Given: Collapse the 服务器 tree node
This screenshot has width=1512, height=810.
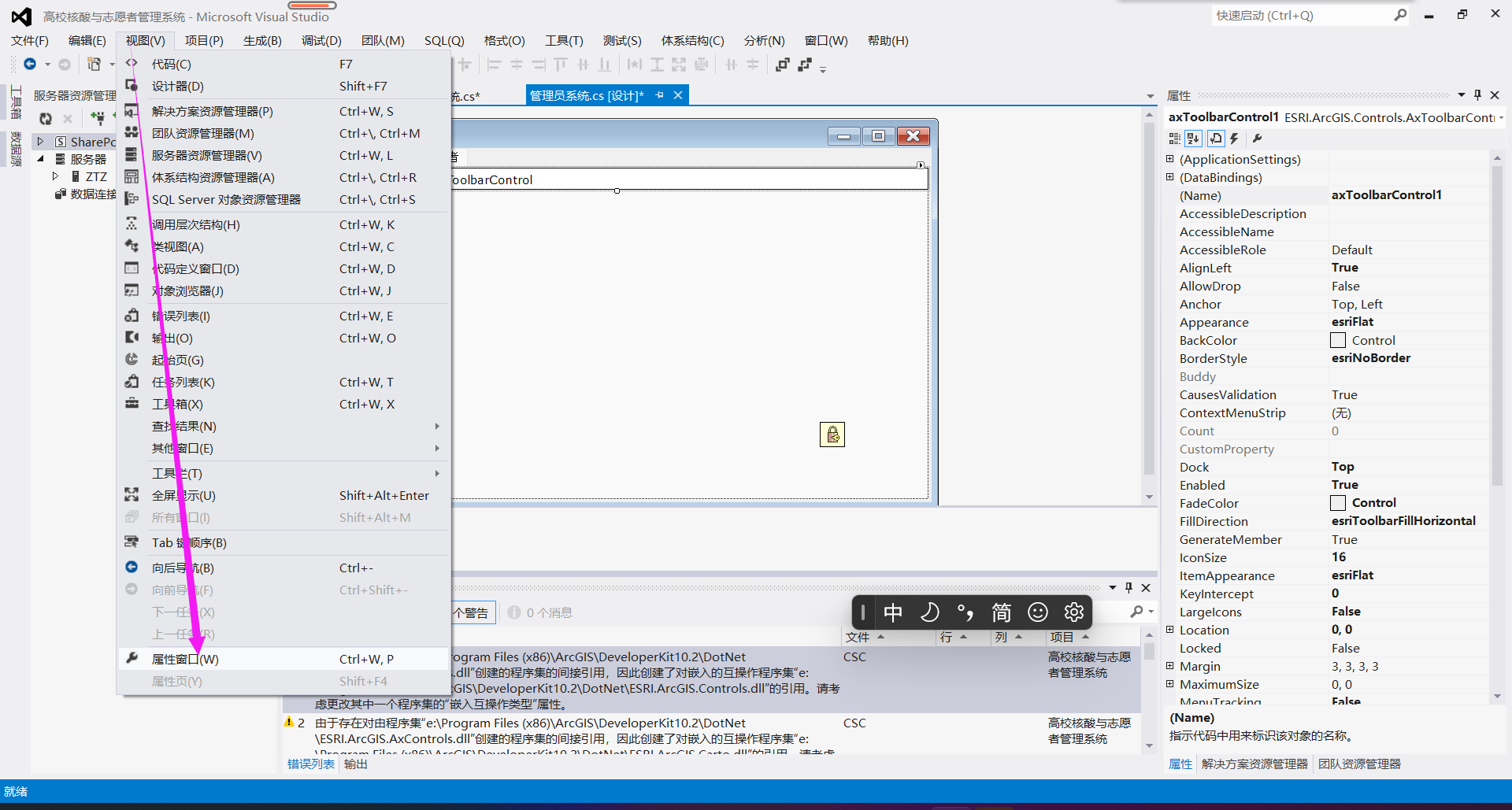Looking at the screenshot, I should click(x=40, y=159).
